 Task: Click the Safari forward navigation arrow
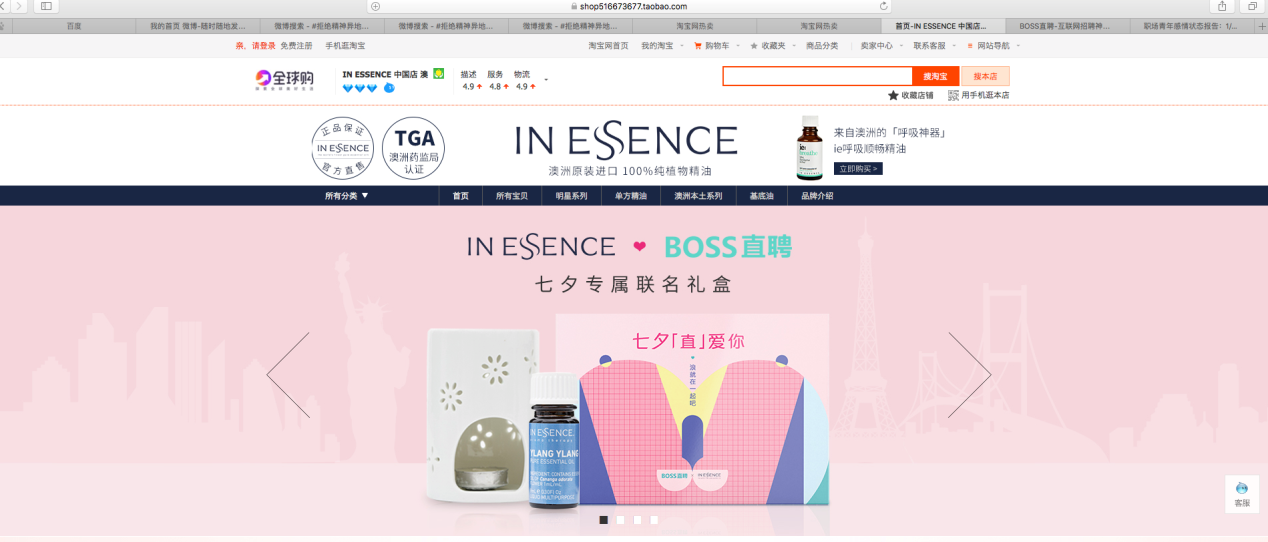pyautogui.click(x=18, y=6)
